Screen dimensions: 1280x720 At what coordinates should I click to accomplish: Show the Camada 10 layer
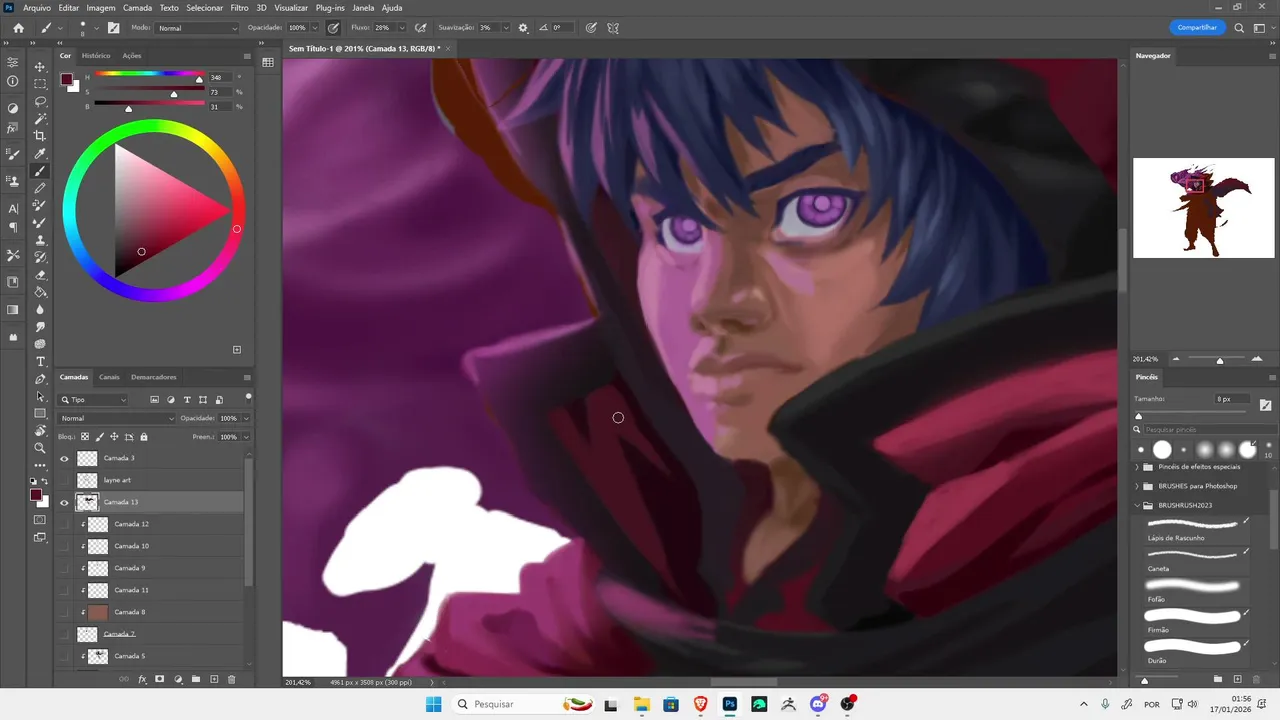click(x=65, y=546)
